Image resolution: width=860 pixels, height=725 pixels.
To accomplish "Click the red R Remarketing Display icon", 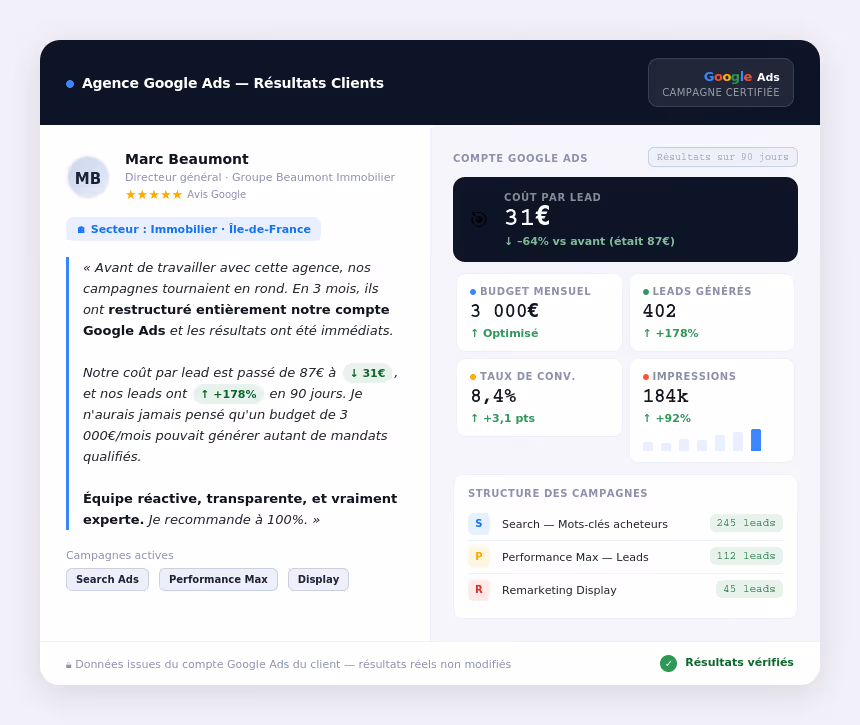I will (479, 590).
